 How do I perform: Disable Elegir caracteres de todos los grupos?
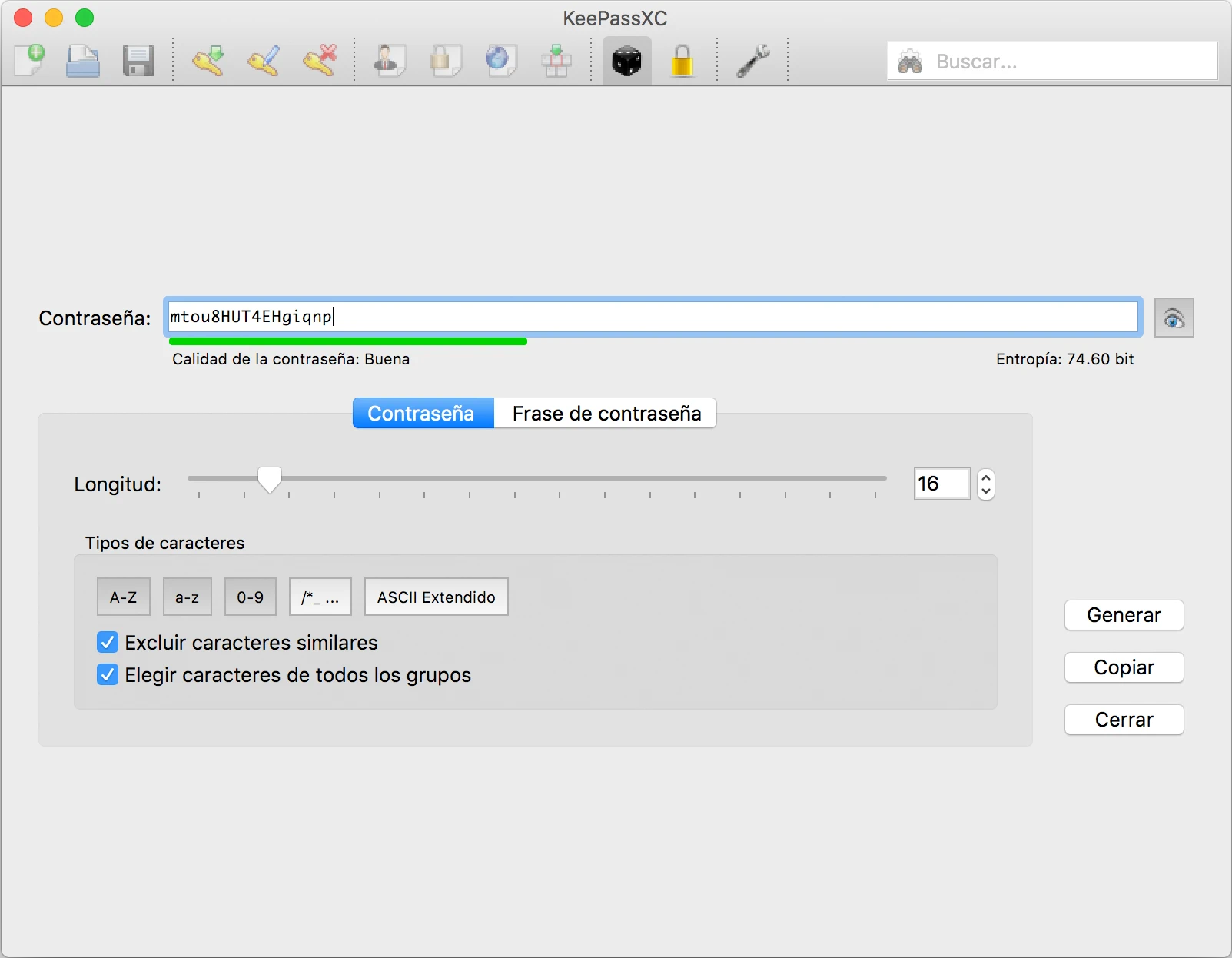pos(108,674)
